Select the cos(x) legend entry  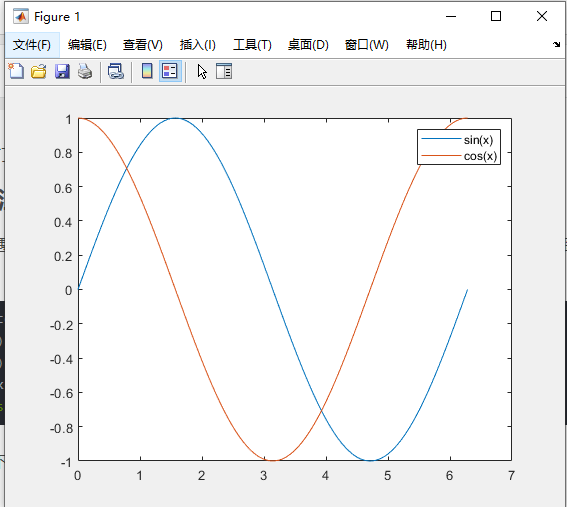tap(481, 156)
